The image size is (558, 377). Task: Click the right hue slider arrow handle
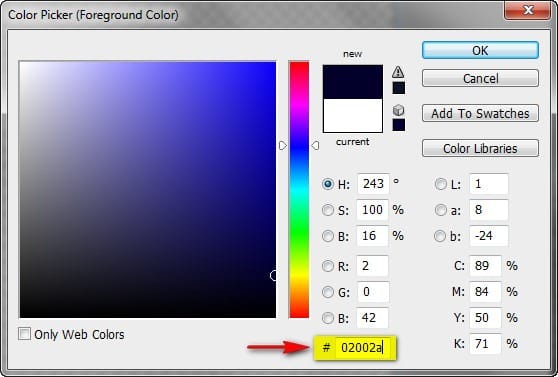315,146
